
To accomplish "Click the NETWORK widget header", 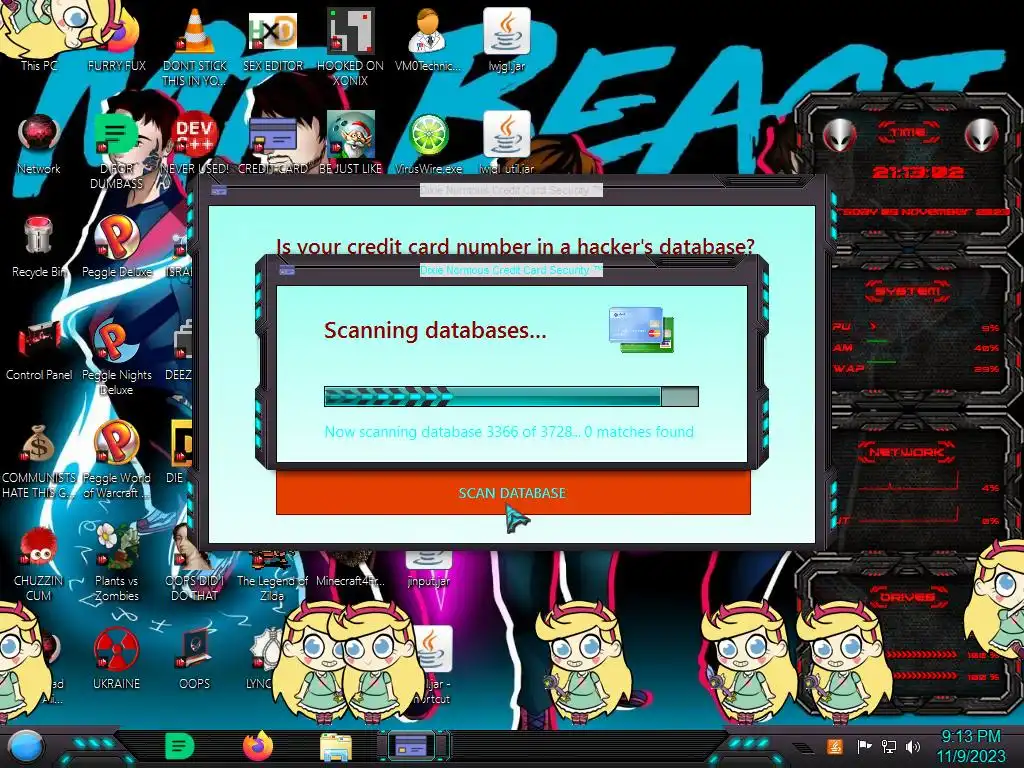I will [x=906, y=452].
